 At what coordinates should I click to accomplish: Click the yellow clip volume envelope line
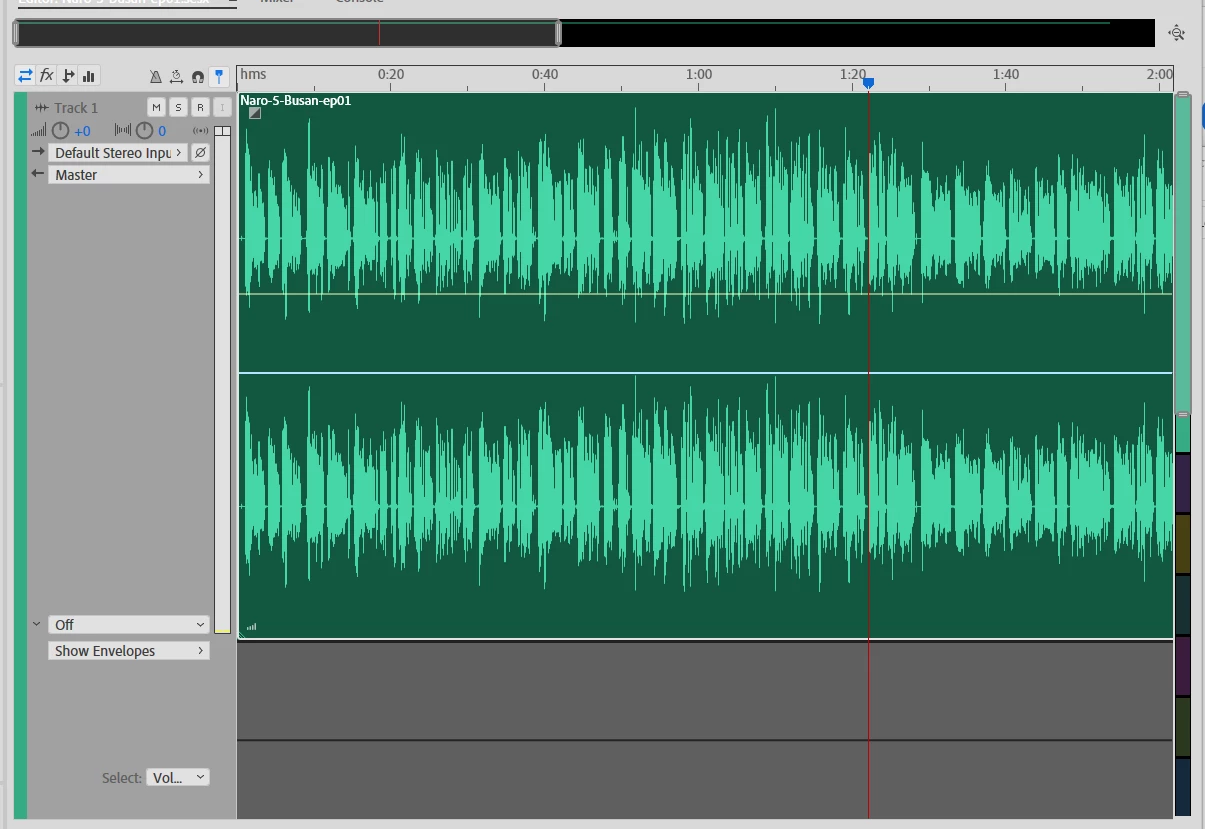(x=705, y=294)
